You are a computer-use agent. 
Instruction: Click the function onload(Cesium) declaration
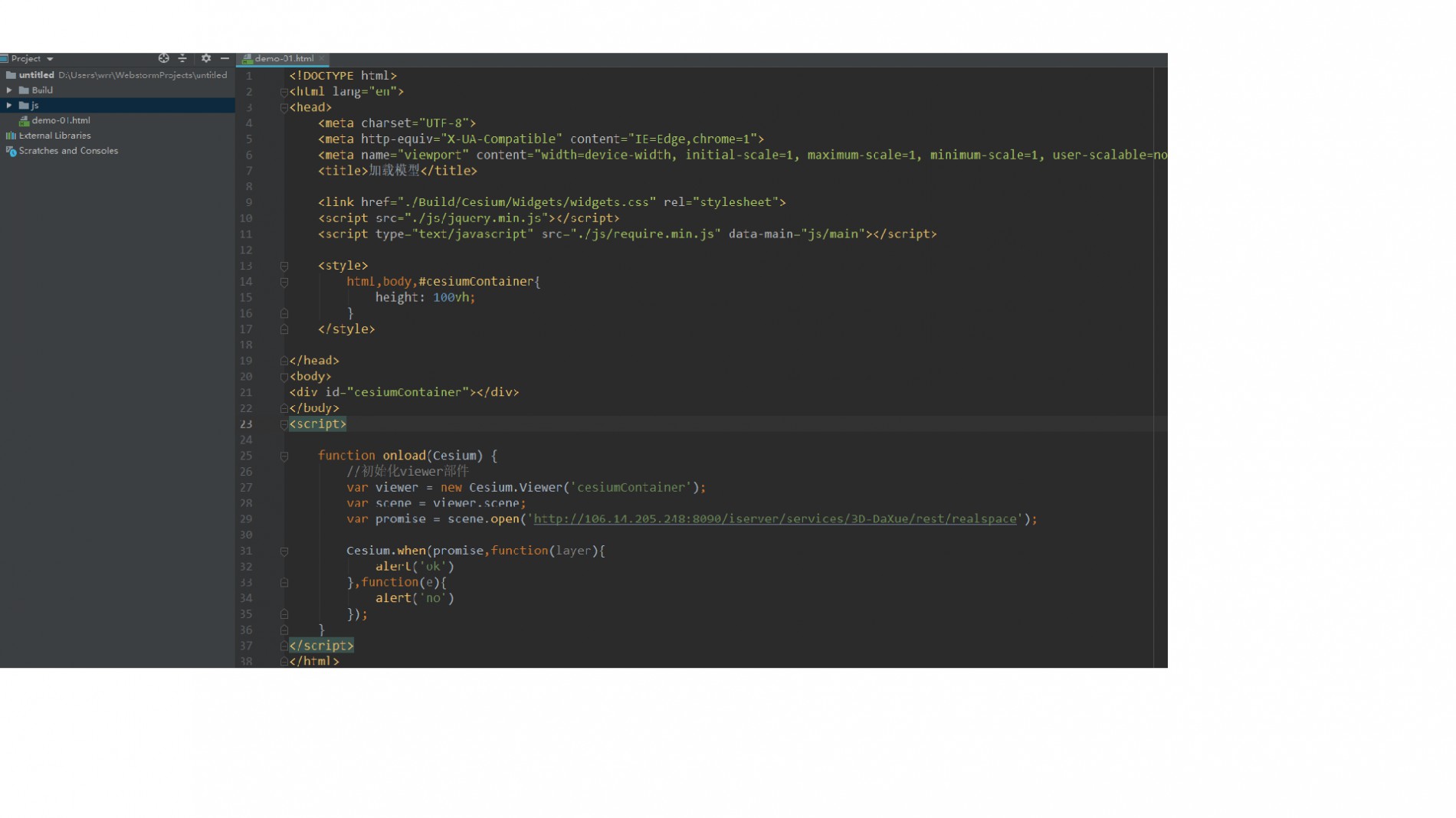click(x=408, y=456)
